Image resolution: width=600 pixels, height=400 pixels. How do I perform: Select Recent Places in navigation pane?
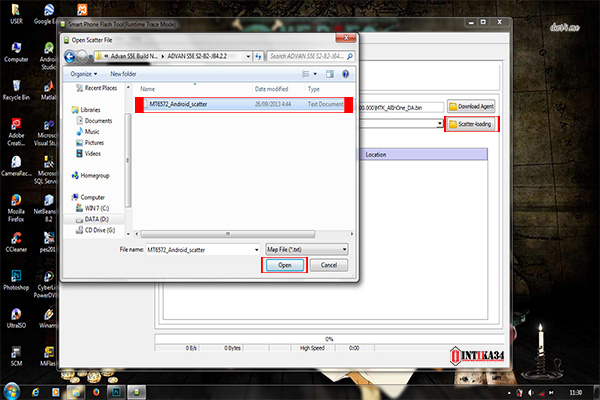click(x=96, y=88)
